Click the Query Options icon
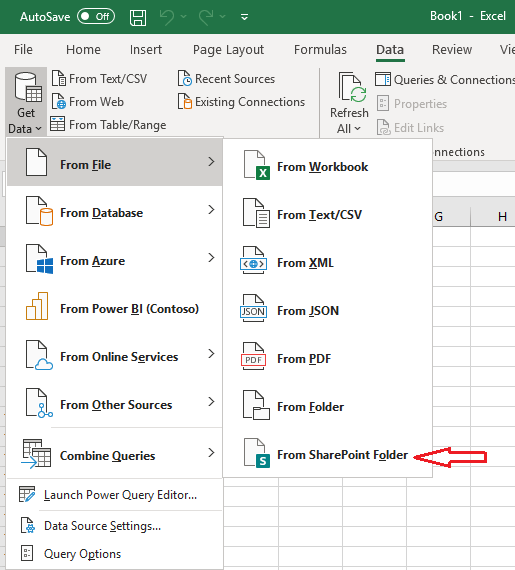This screenshot has height=570, width=515. [27, 553]
